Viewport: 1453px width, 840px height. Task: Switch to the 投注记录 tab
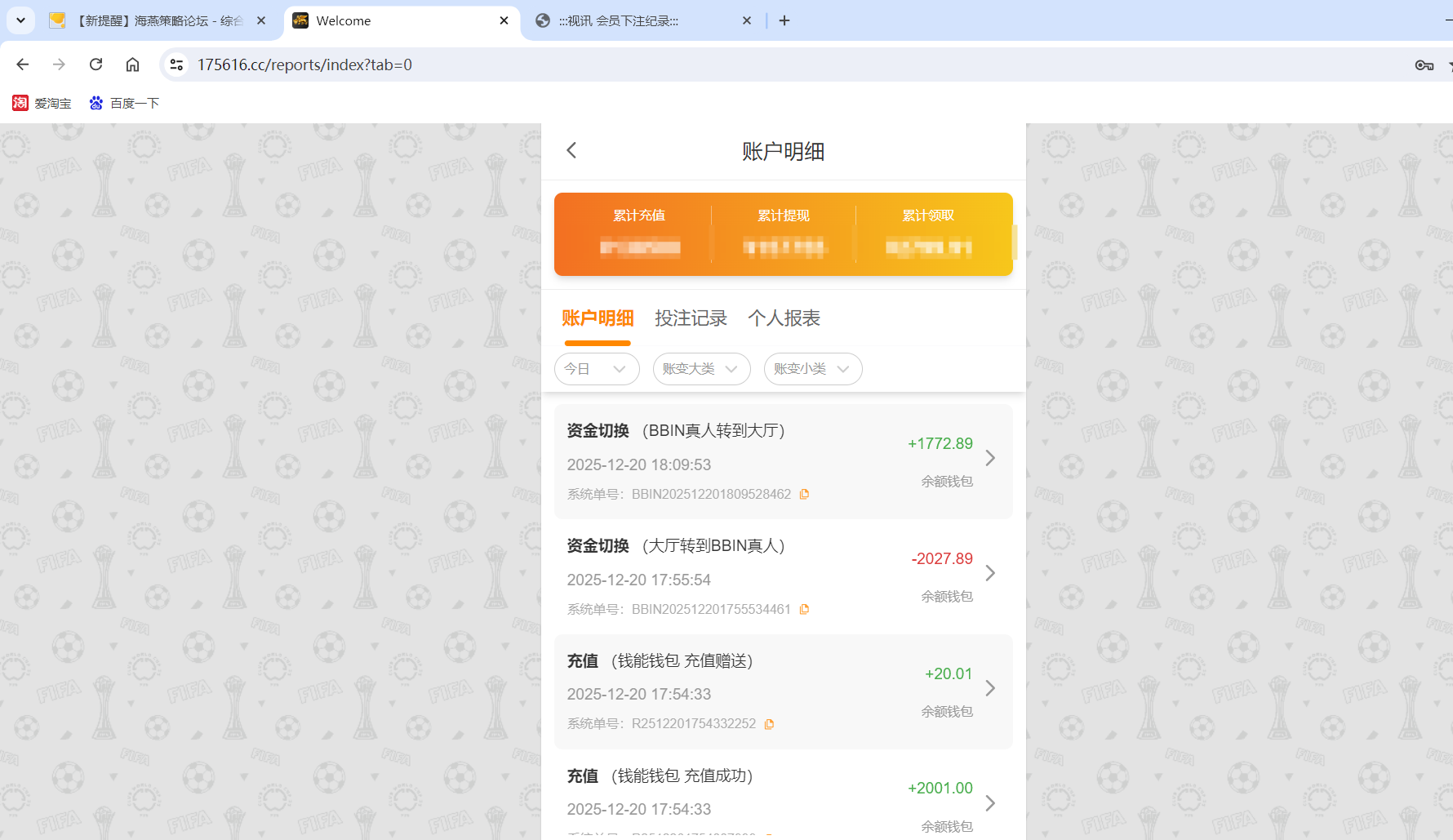click(x=691, y=318)
